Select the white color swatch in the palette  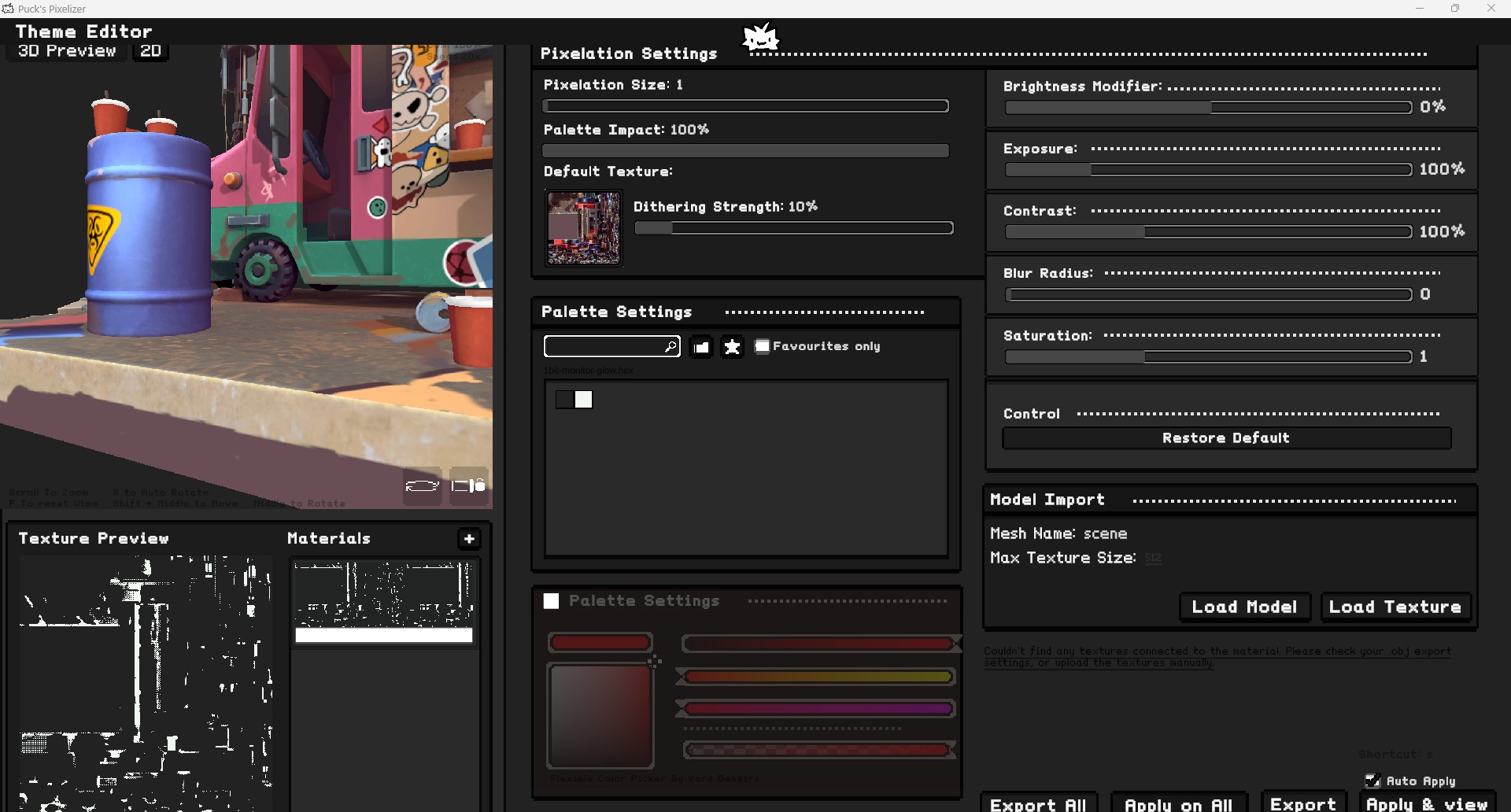click(x=584, y=400)
